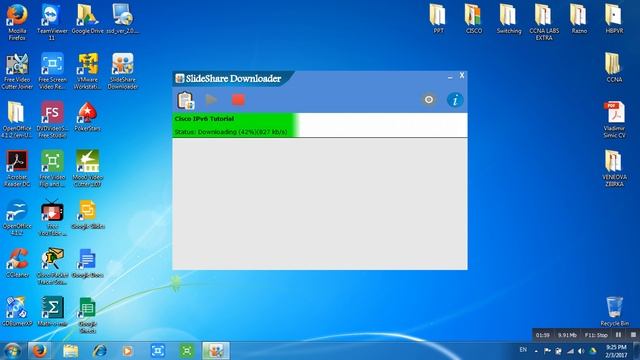Minimize the SlideShare Downloader window
Viewport: 640px width, 360px height.
pos(450,76)
